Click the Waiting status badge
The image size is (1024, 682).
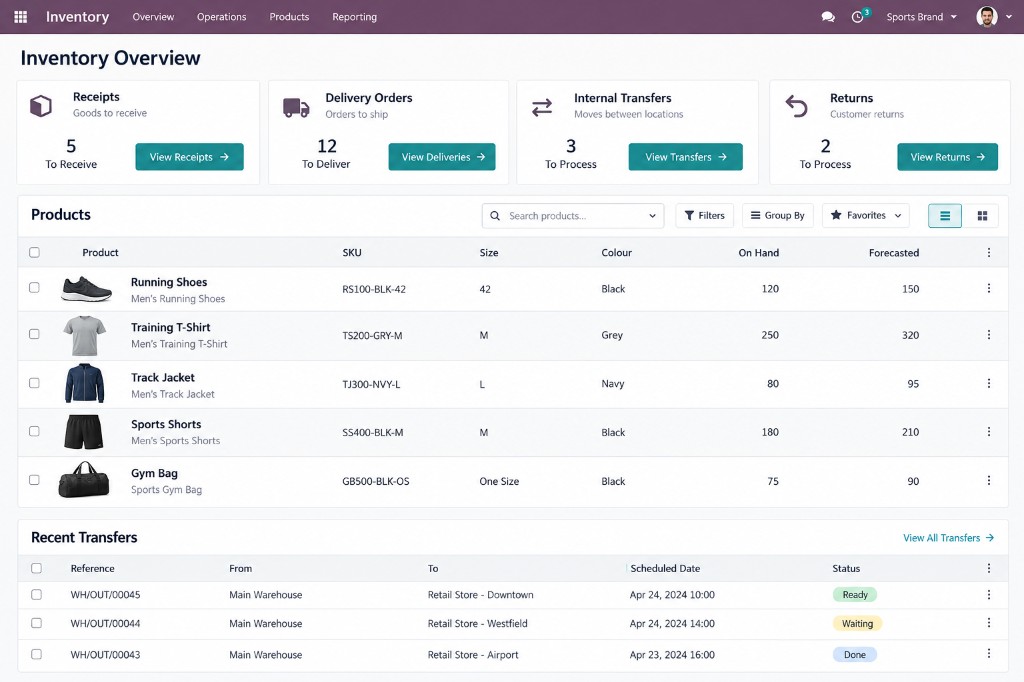(857, 623)
